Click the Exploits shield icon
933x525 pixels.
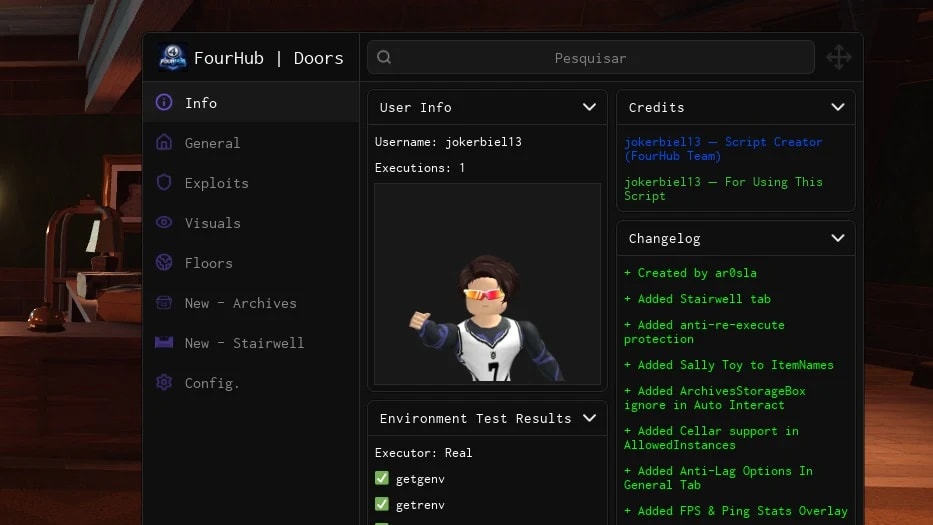point(164,182)
